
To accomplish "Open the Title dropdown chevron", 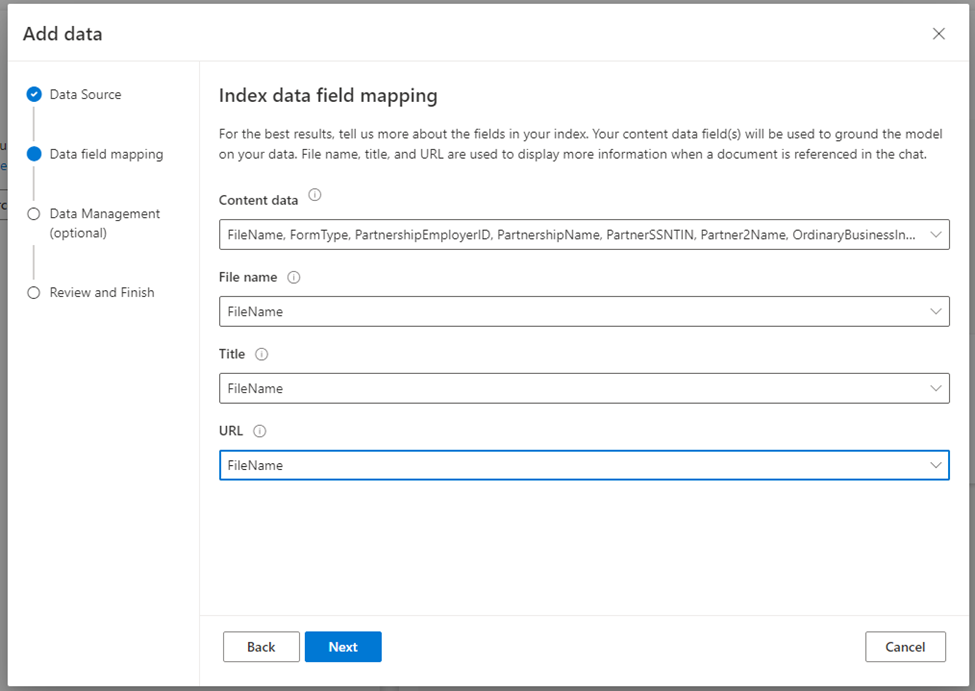I will coord(936,388).
